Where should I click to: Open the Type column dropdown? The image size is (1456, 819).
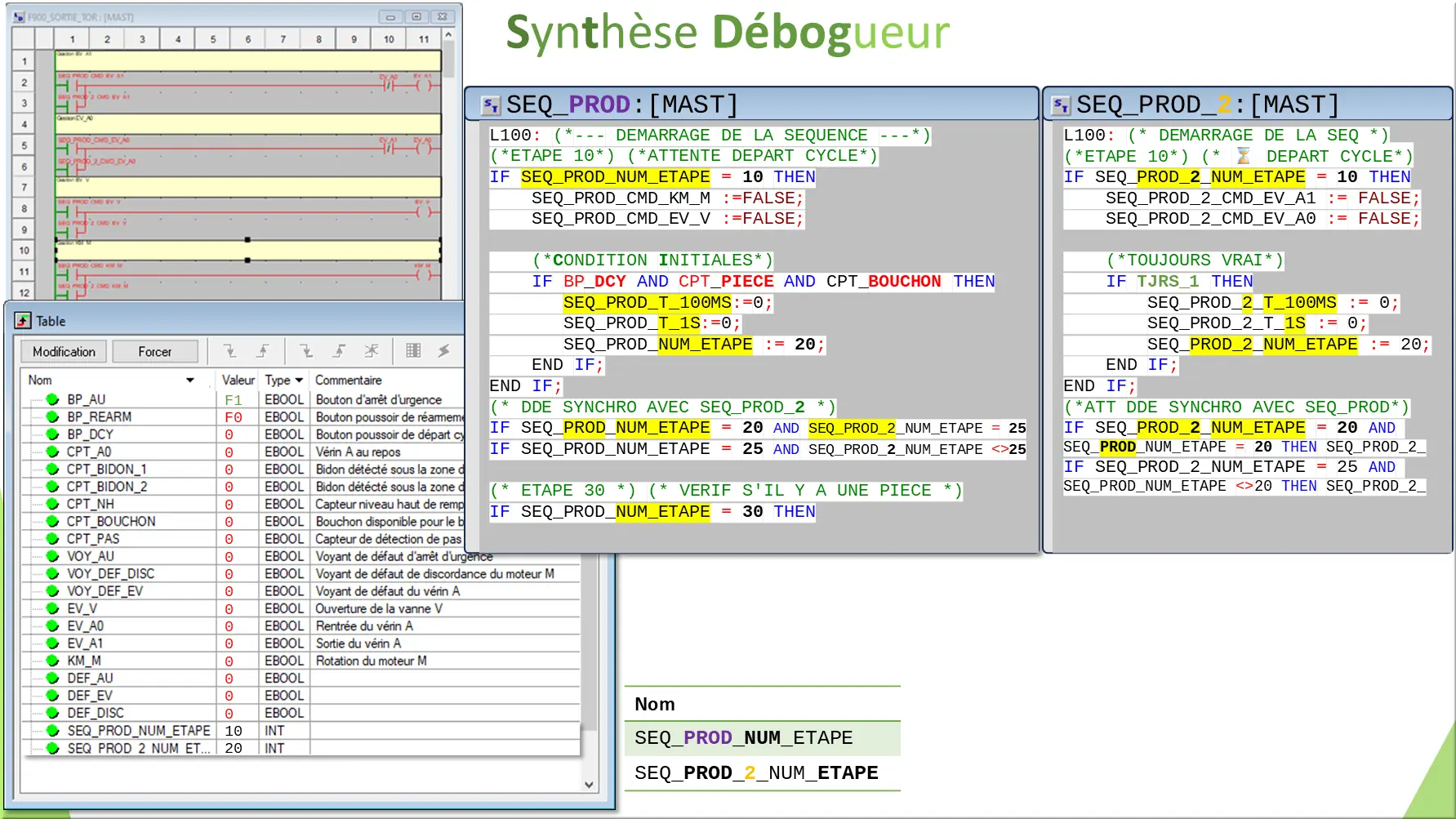299,379
